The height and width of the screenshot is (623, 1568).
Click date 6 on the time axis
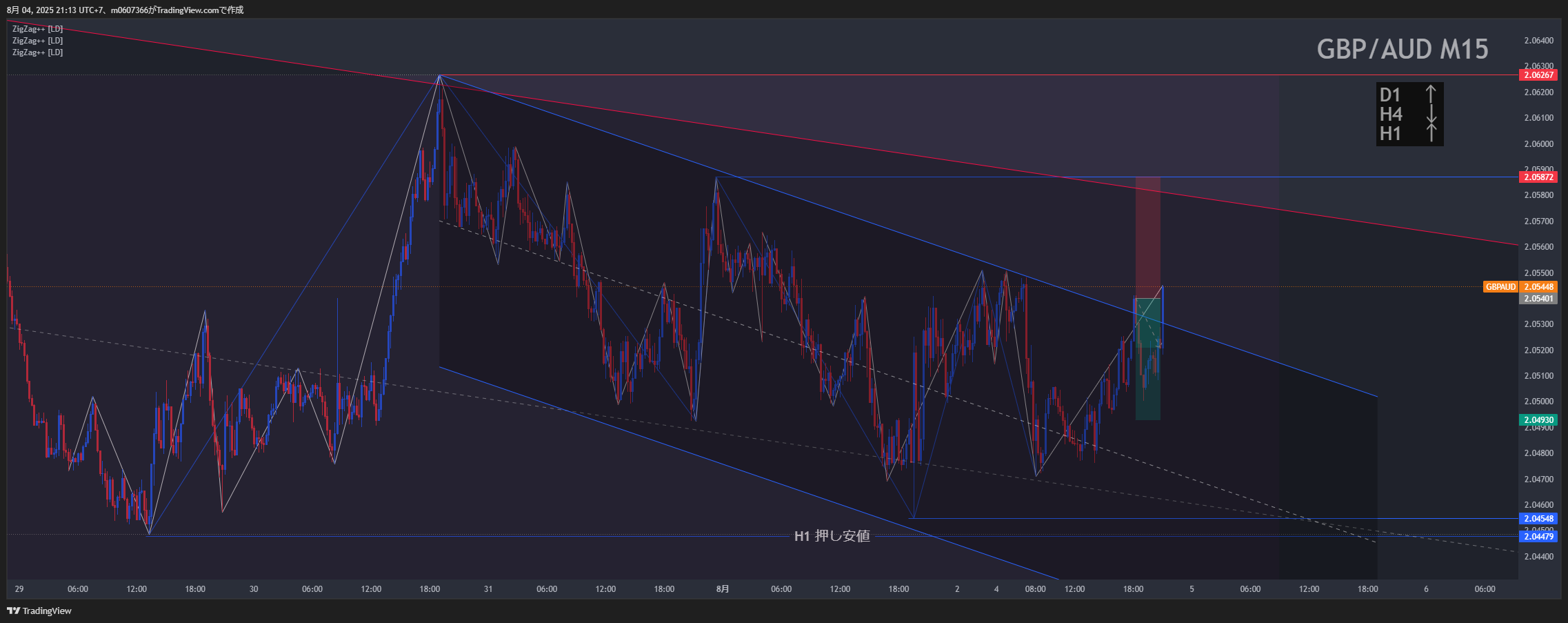(1426, 589)
